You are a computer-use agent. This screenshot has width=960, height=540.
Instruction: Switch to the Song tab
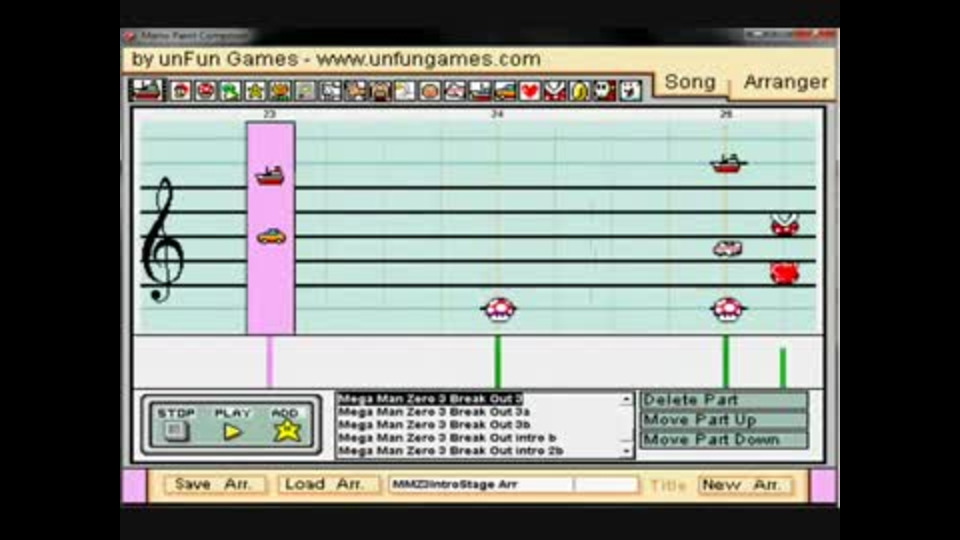coord(690,82)
